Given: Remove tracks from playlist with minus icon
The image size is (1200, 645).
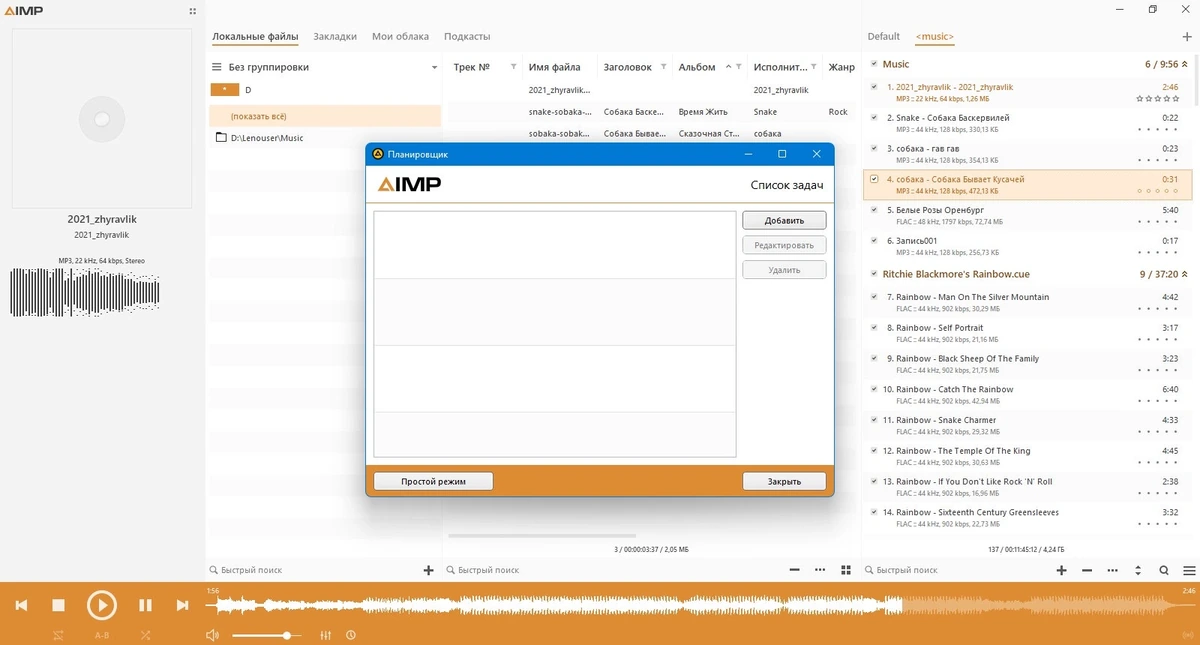Looking at the screenshot, I should (x=1088, y=570).
